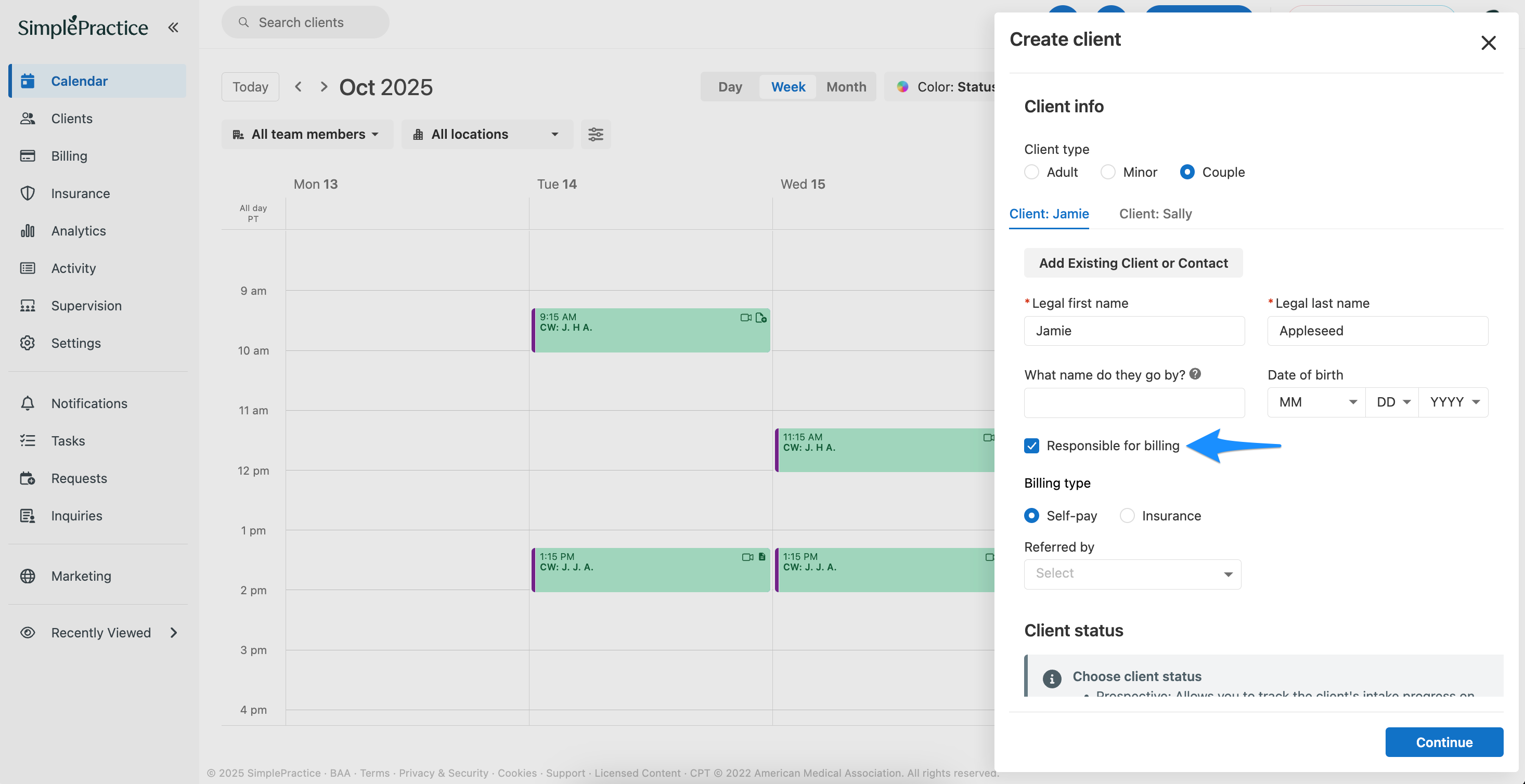
Task: Click Add Existing Client or Contact
Action: tap(1133, 263)
